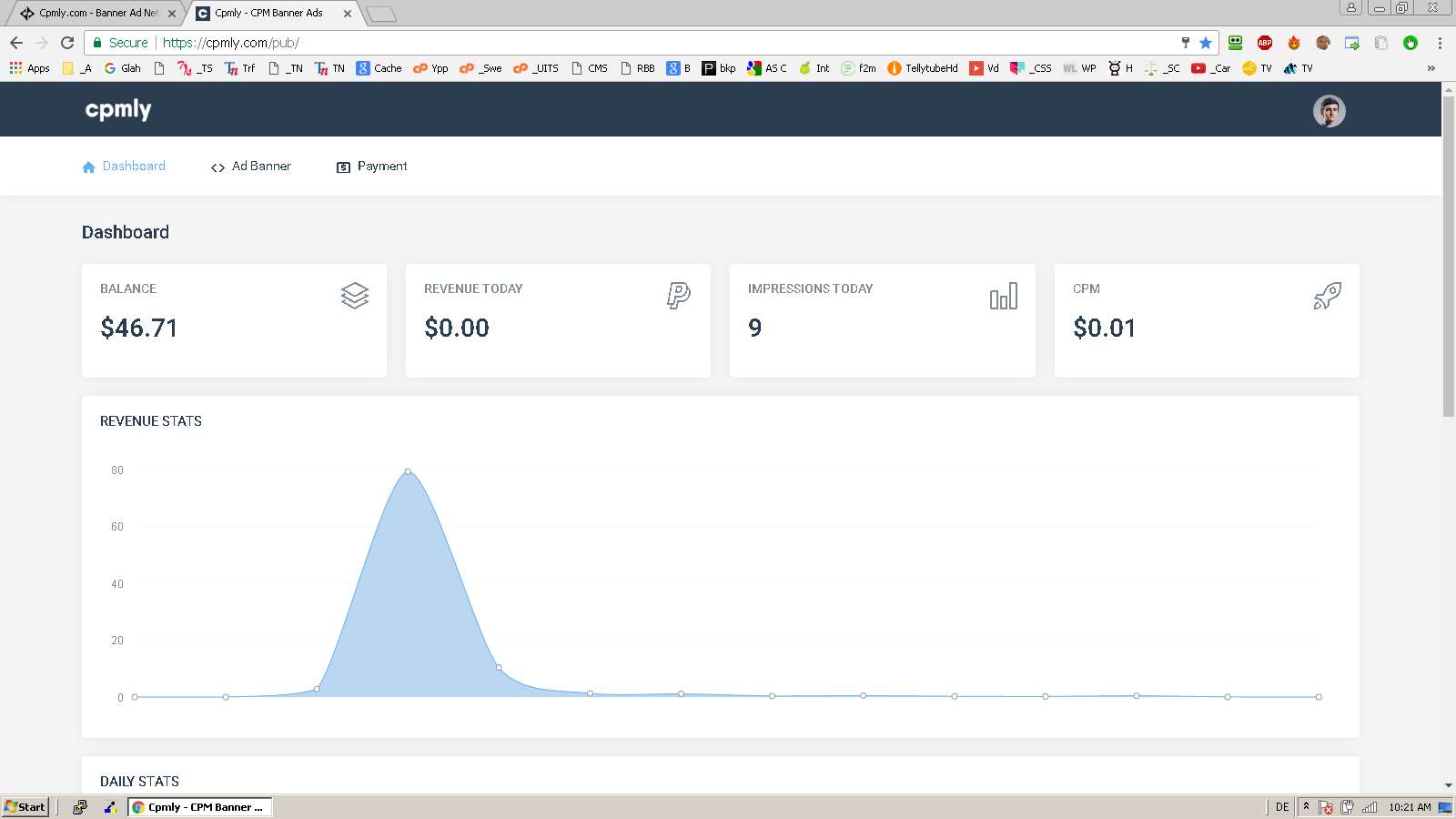Screen dimensions: 1456x819
Task: Open the f2m bookmark
Action: pyautogui.click(x=858, y=68)
